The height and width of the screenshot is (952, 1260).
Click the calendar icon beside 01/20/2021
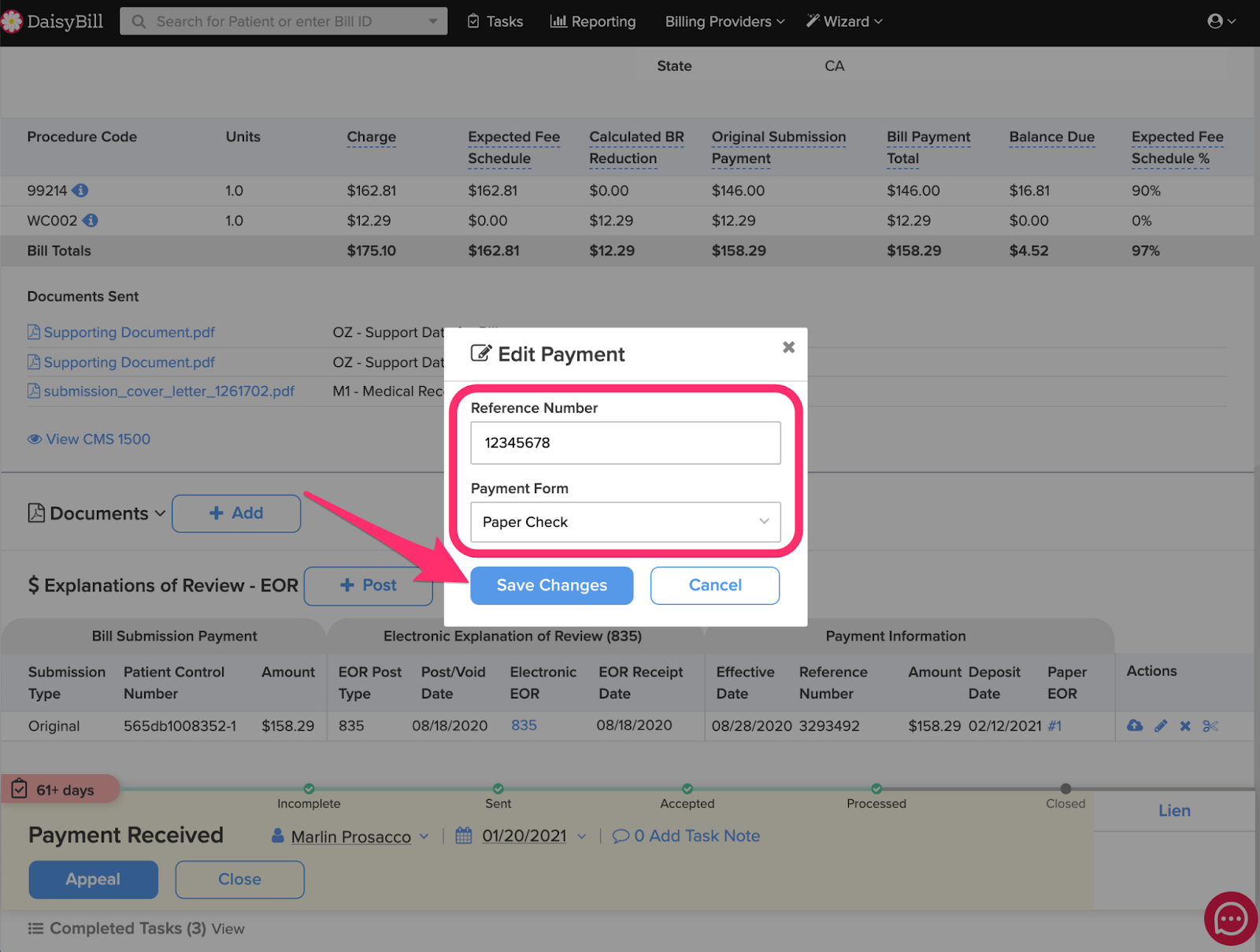(464, 835)
